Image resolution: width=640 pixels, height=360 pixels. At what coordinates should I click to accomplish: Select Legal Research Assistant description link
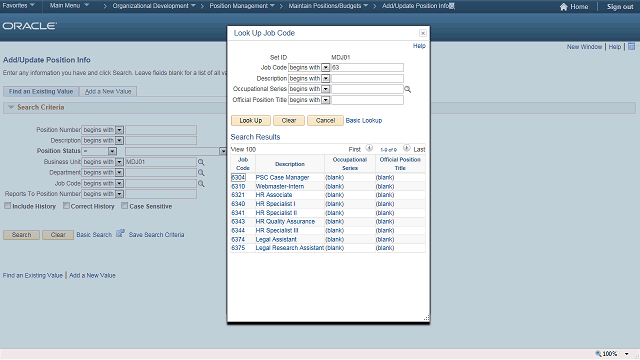tap(290, 248)
